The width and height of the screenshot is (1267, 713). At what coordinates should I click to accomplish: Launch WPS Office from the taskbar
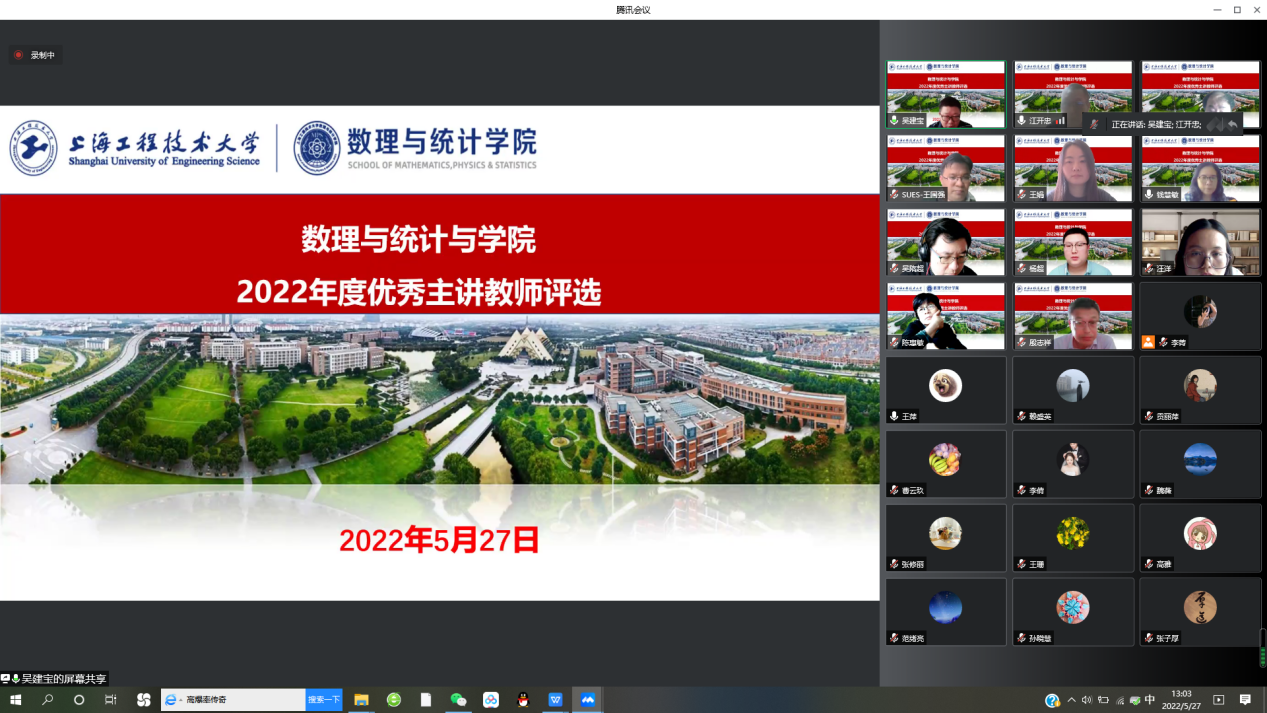tap(555, 700)
